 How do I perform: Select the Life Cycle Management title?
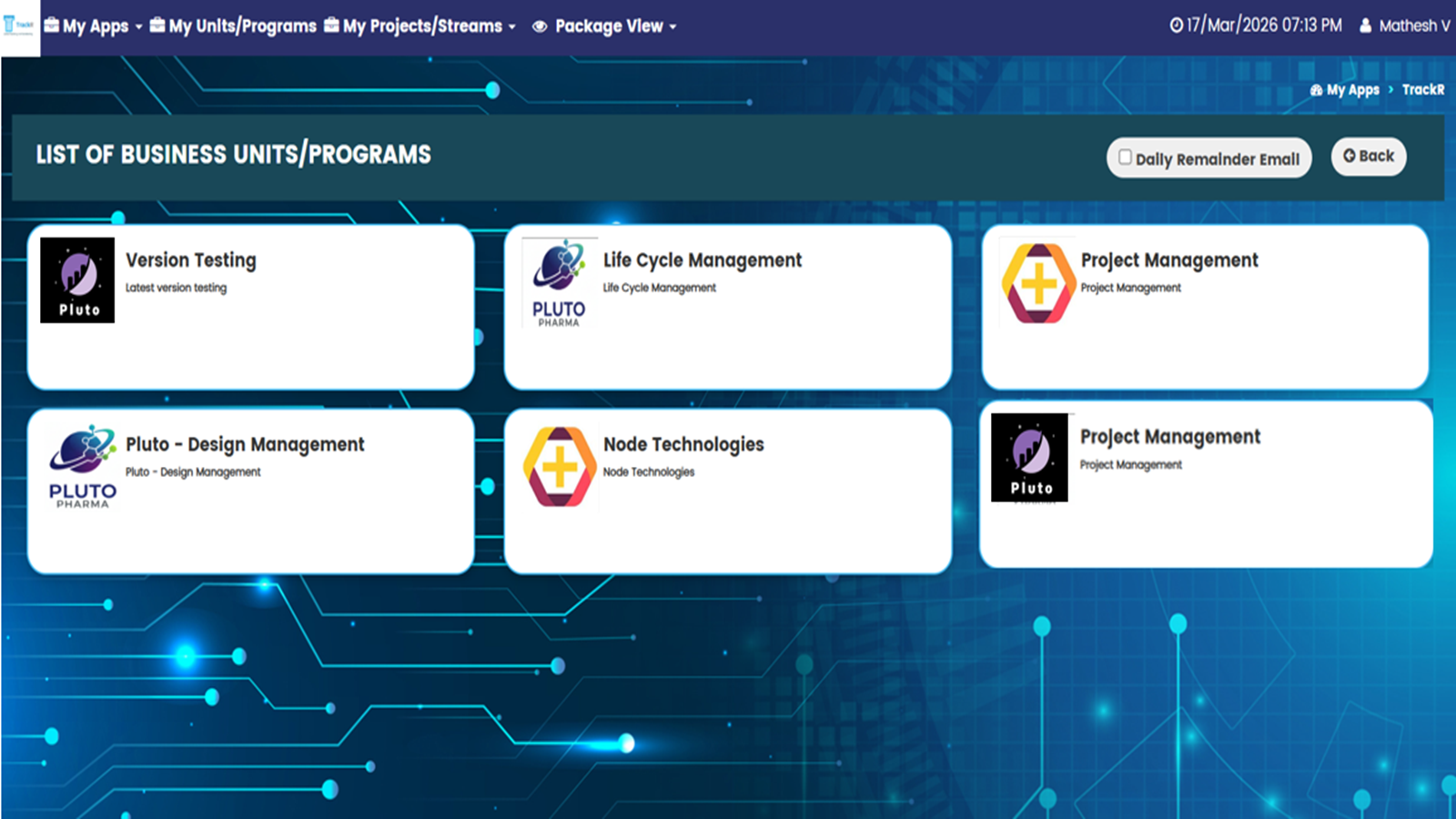(702, 260)
